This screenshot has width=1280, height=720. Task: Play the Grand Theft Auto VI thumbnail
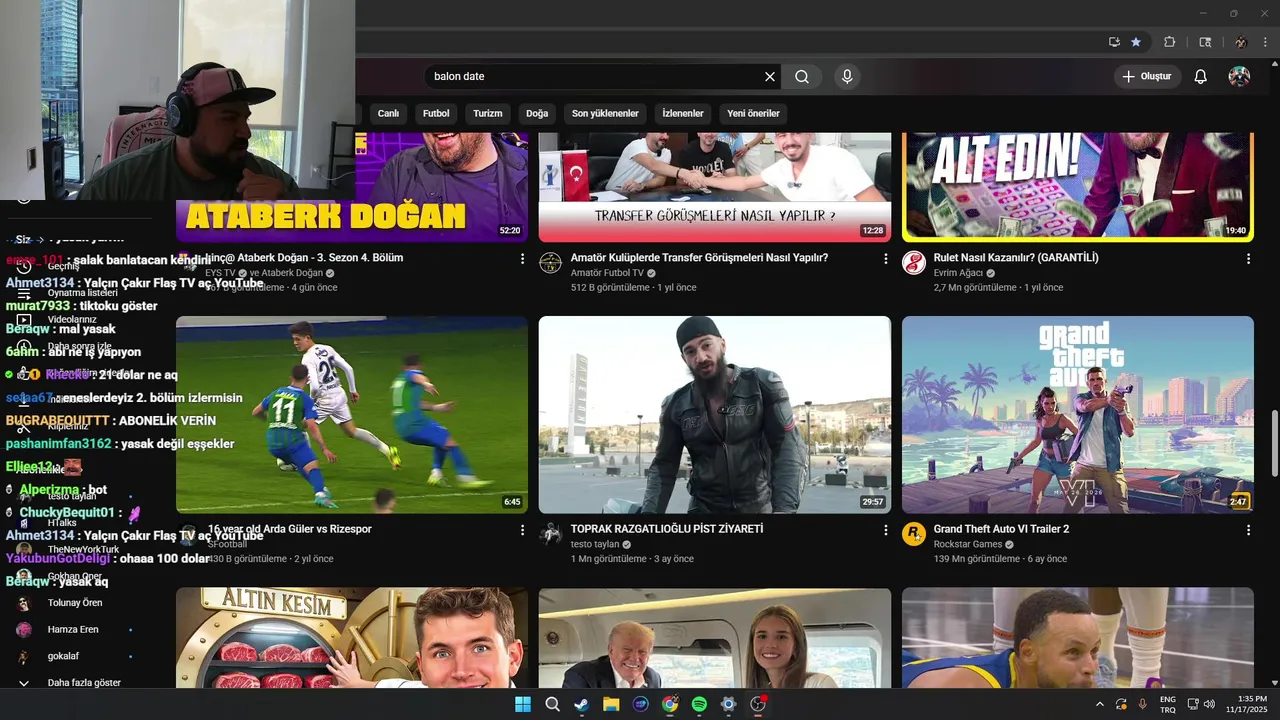click(1078, 415)
